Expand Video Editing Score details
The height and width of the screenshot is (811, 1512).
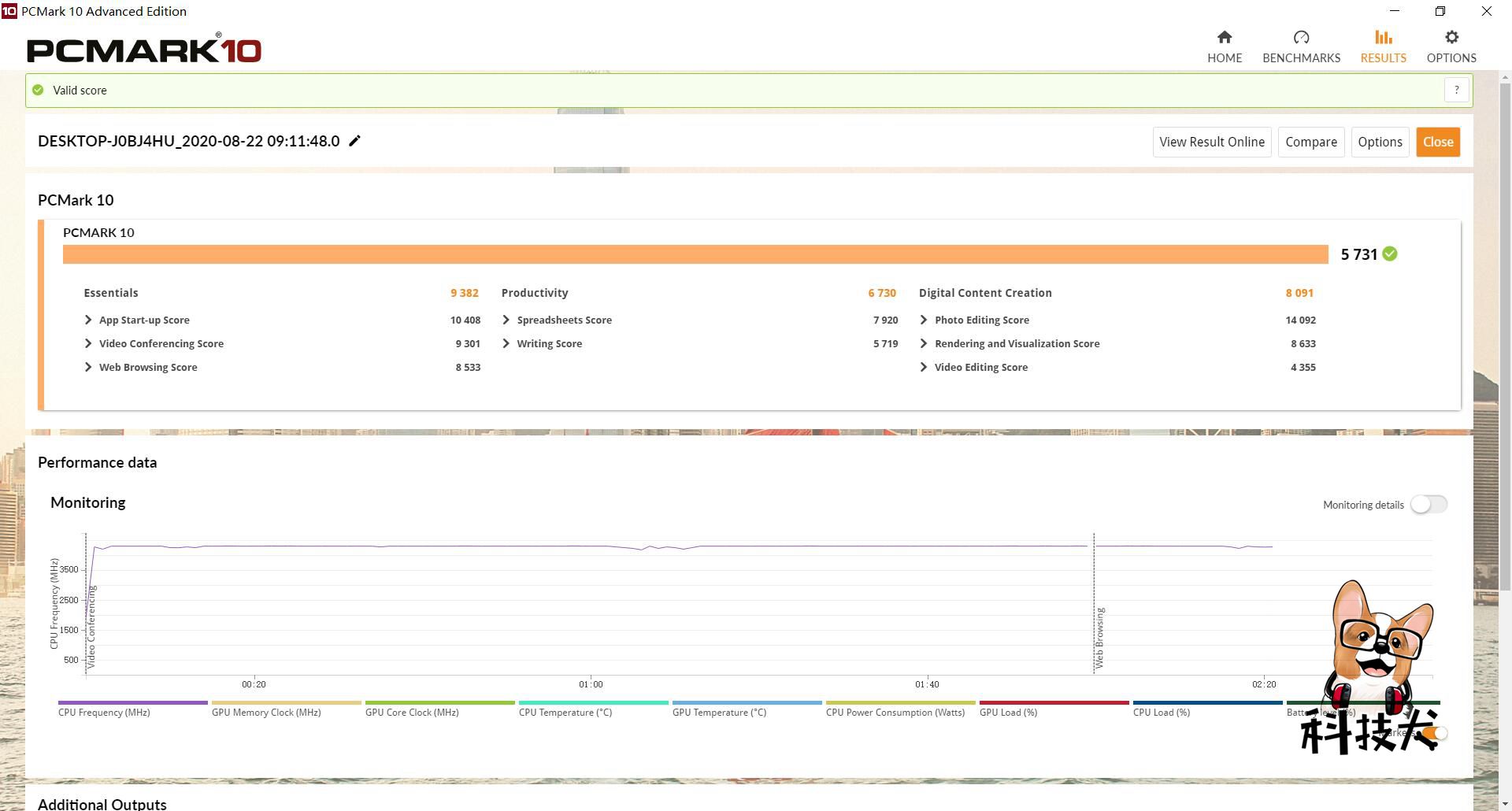924,368
